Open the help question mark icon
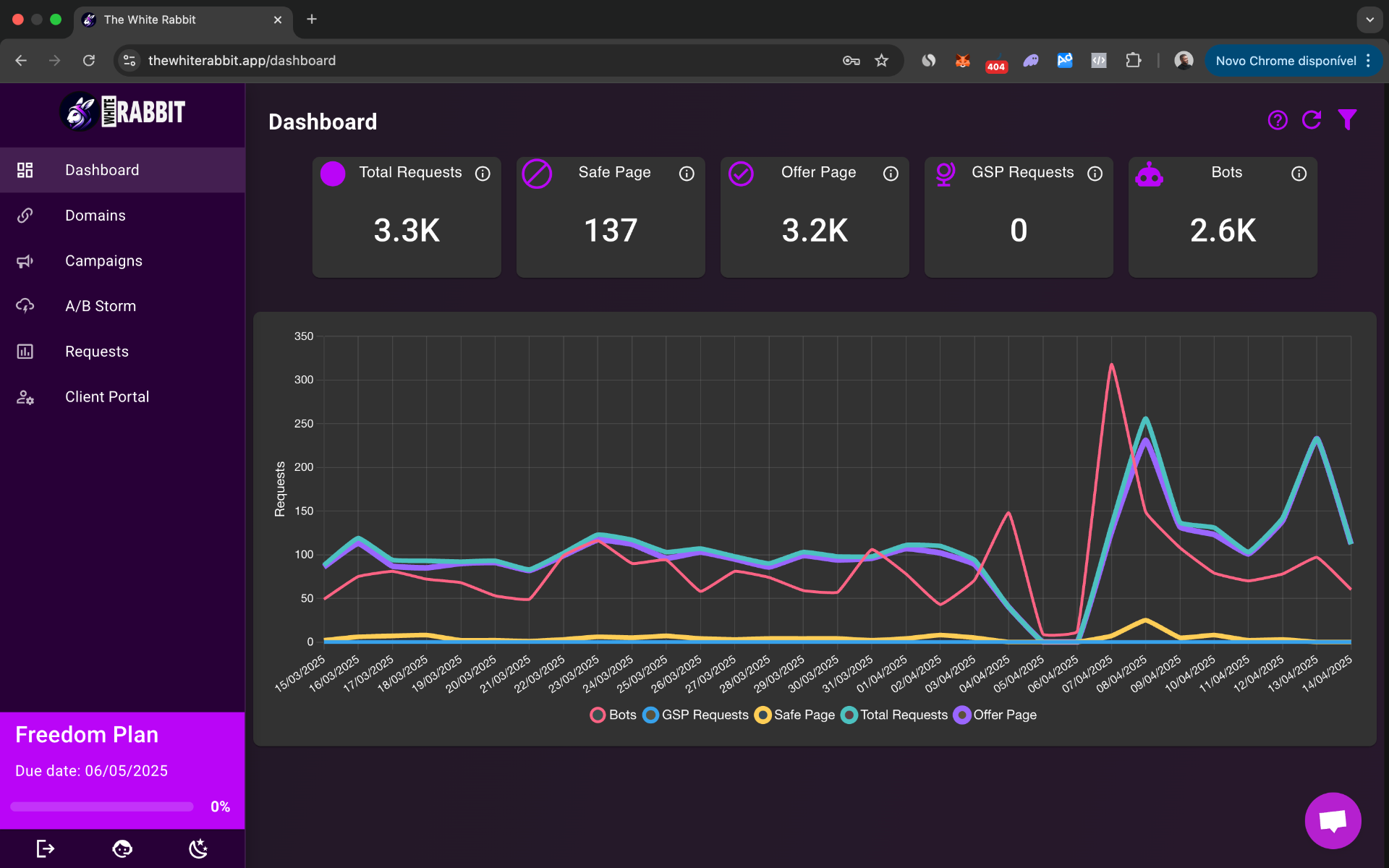The image size is (1389, 868). click(1278, 120)
